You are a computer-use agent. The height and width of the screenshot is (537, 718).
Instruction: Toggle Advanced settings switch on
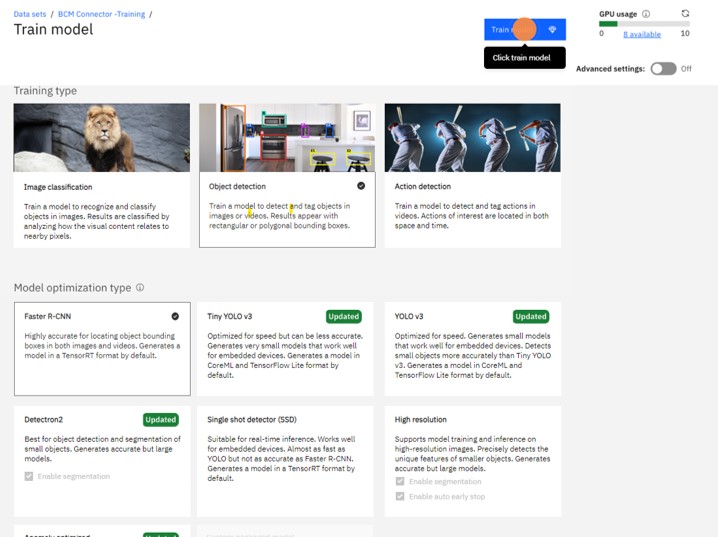(x=663, y=69)
